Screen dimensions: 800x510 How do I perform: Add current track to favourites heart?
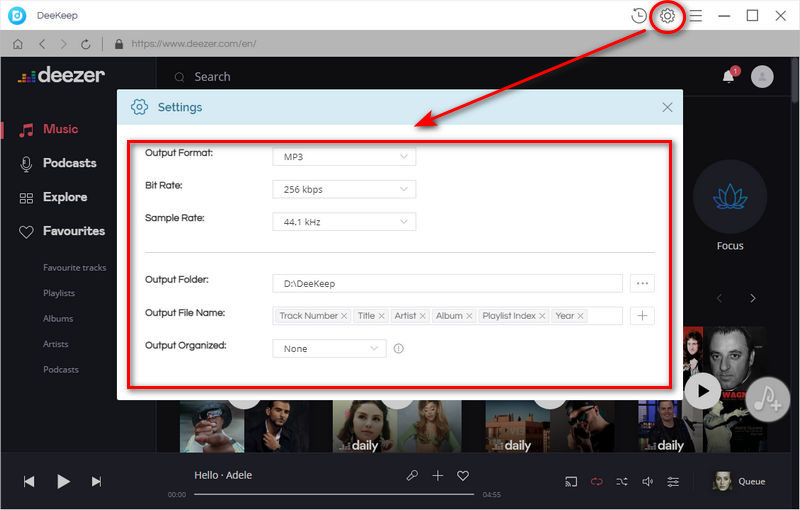click(x=463, y=476)
